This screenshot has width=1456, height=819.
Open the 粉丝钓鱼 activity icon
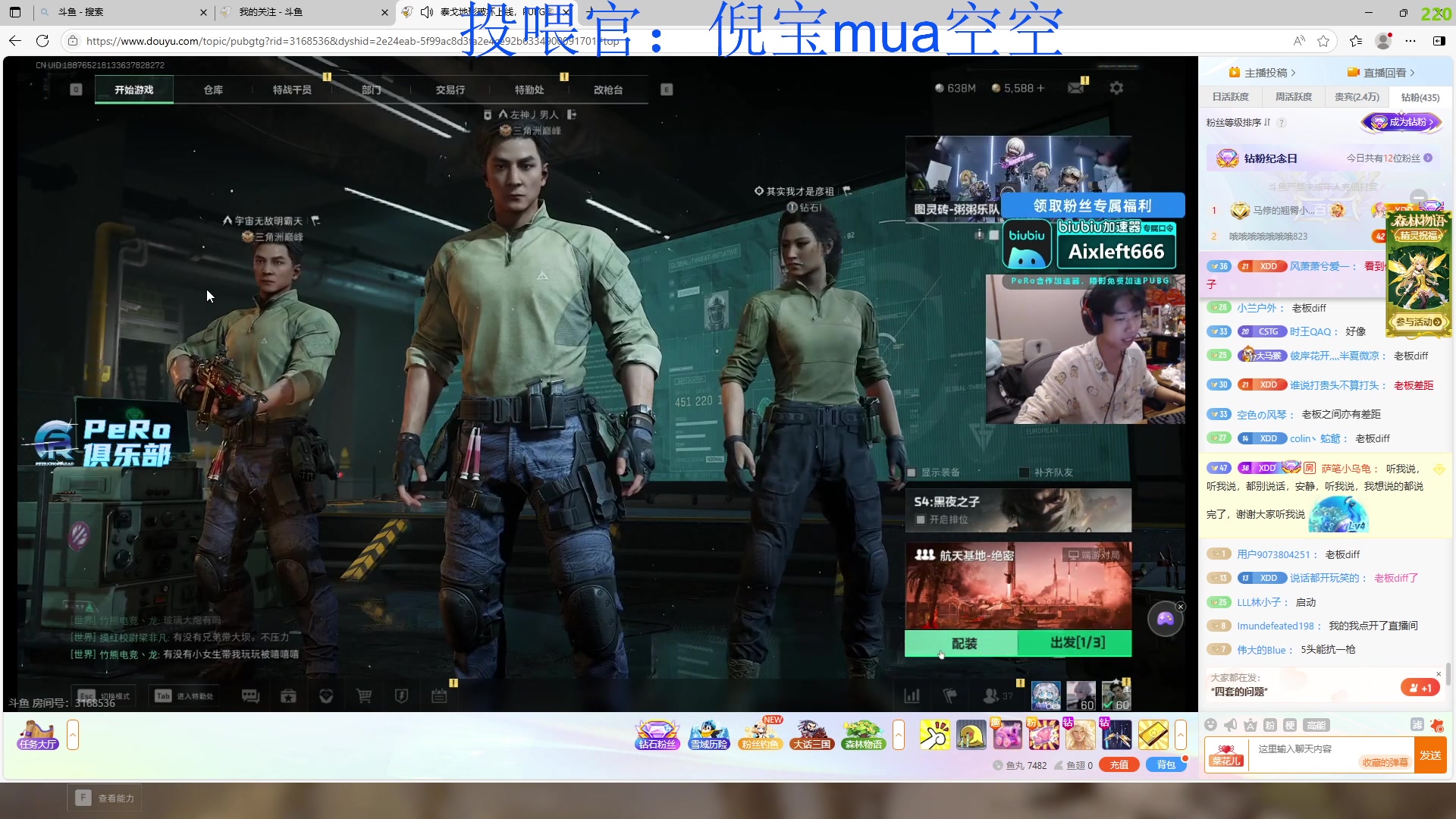click(761, 735)
